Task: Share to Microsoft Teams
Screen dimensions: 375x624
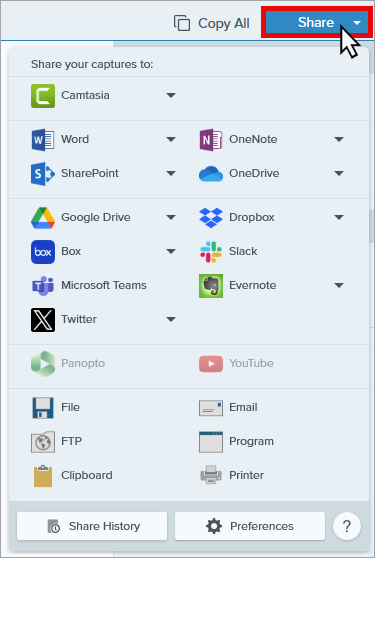Action: [x=89, y=285]
